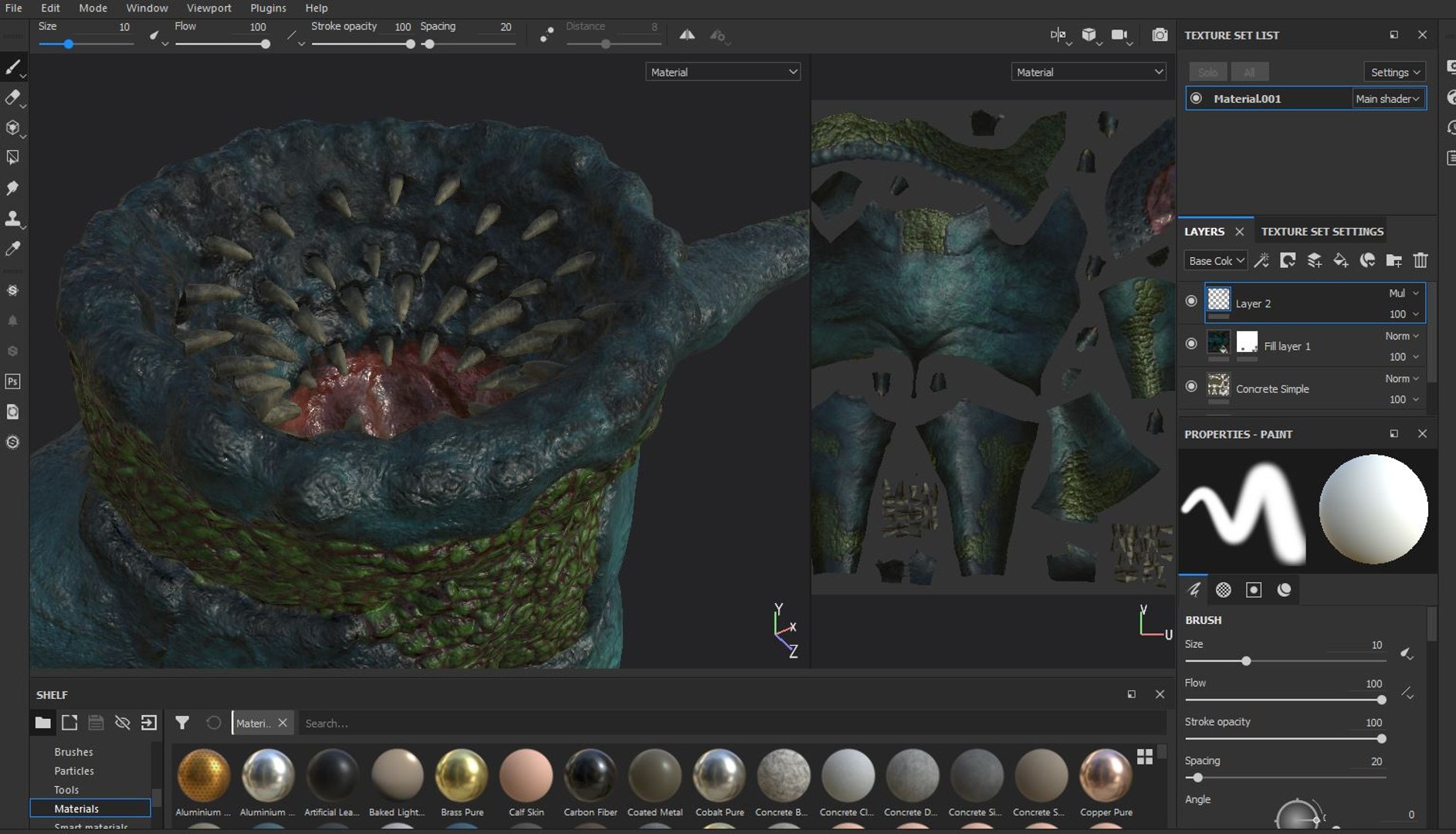Click the camera screenshot icon in toolbar

[x=1160, y=35]
